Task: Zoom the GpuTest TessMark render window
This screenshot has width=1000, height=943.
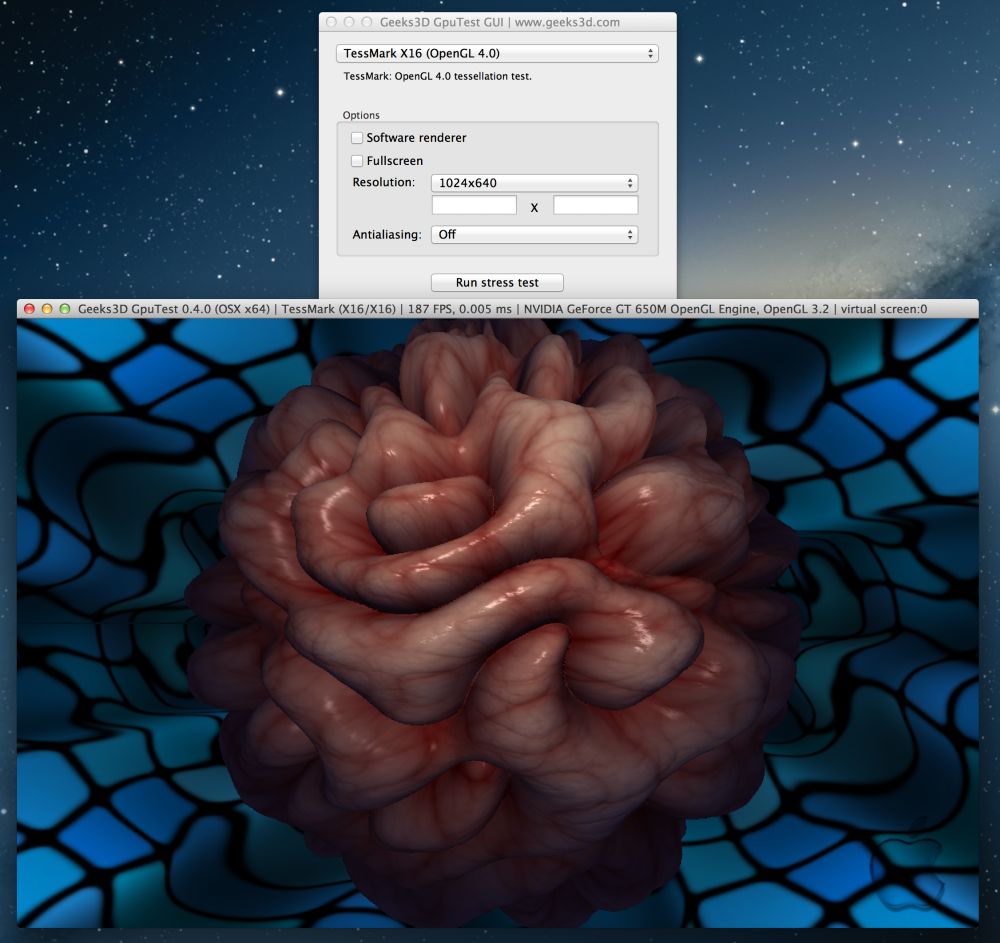Action: coord(64,309)
